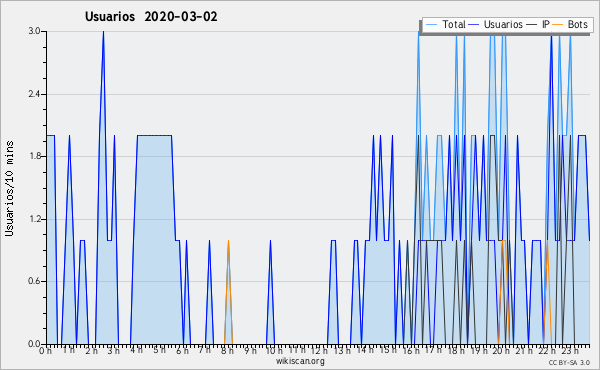Select the 'Bots' legend entry

click(x=577, y=24)
